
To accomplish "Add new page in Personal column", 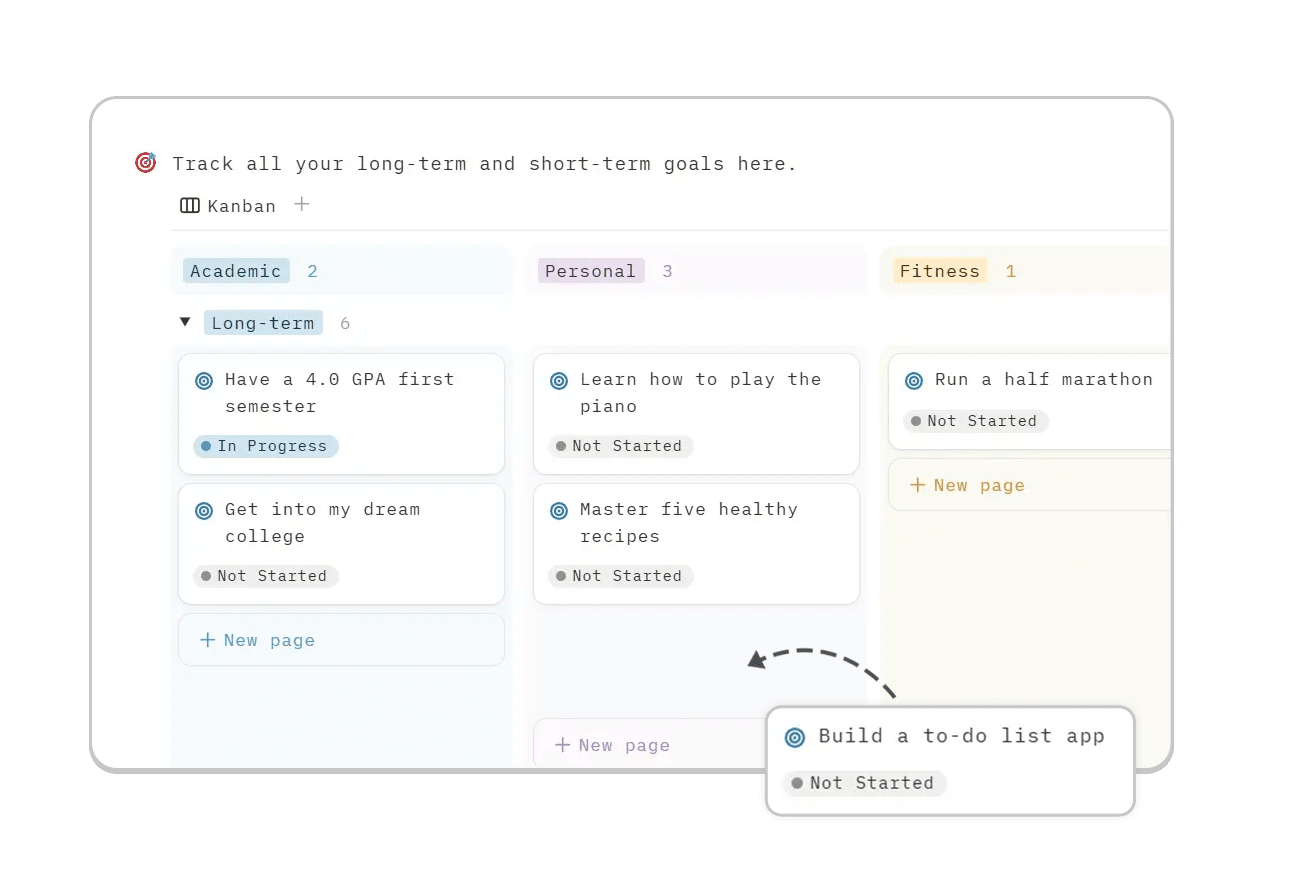I will 613,745.
